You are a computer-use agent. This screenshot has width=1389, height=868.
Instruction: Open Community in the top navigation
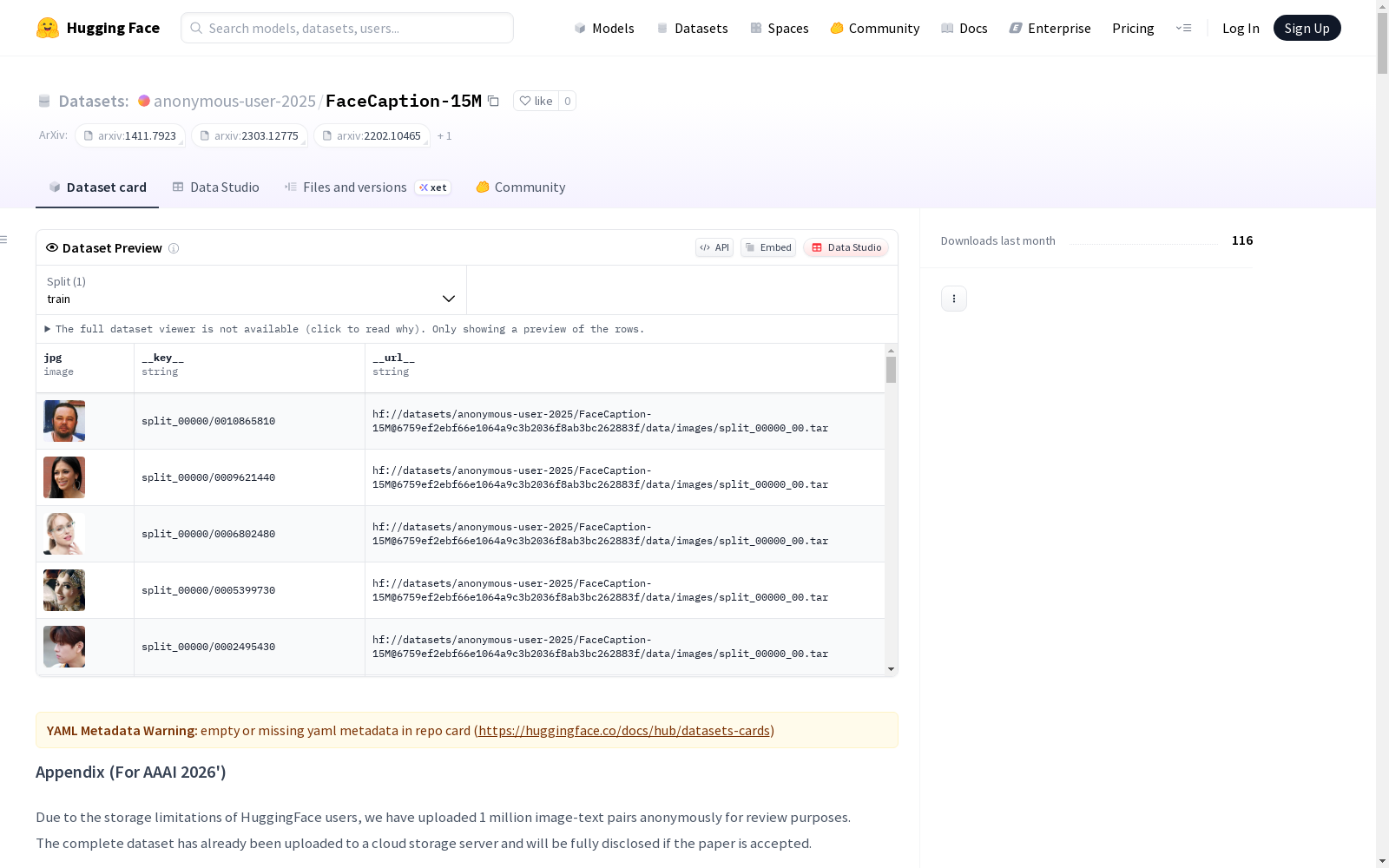point(875,28)
